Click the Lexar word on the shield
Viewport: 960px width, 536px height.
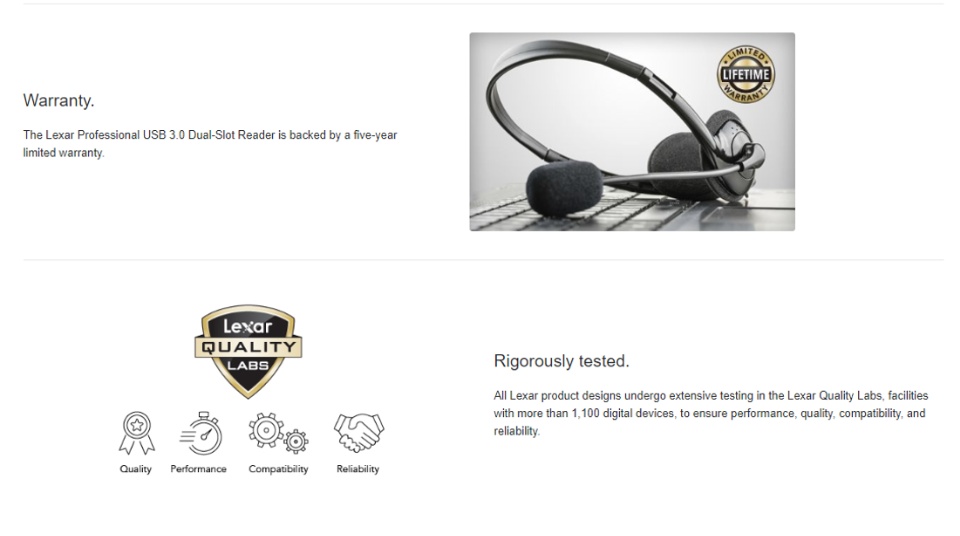247,326
